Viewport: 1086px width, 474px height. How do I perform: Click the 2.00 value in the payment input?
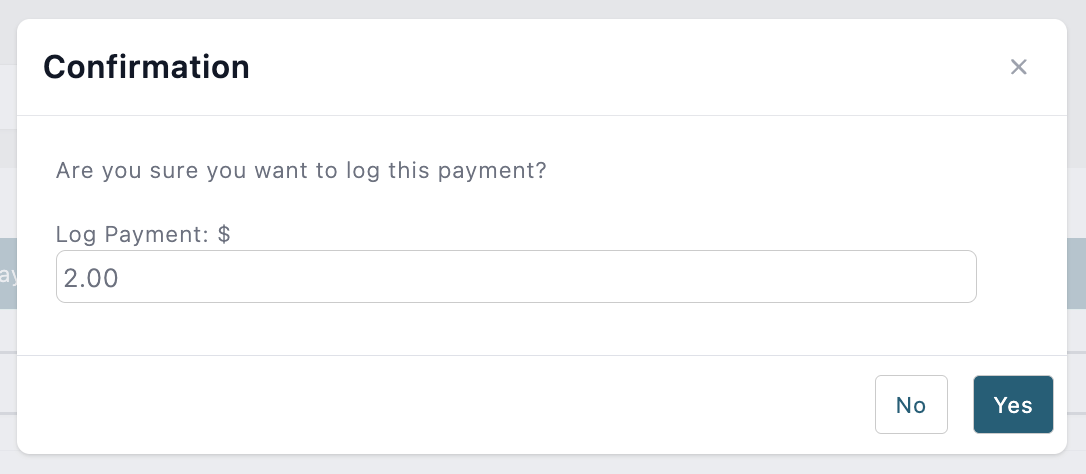click(x=91, y=278)
